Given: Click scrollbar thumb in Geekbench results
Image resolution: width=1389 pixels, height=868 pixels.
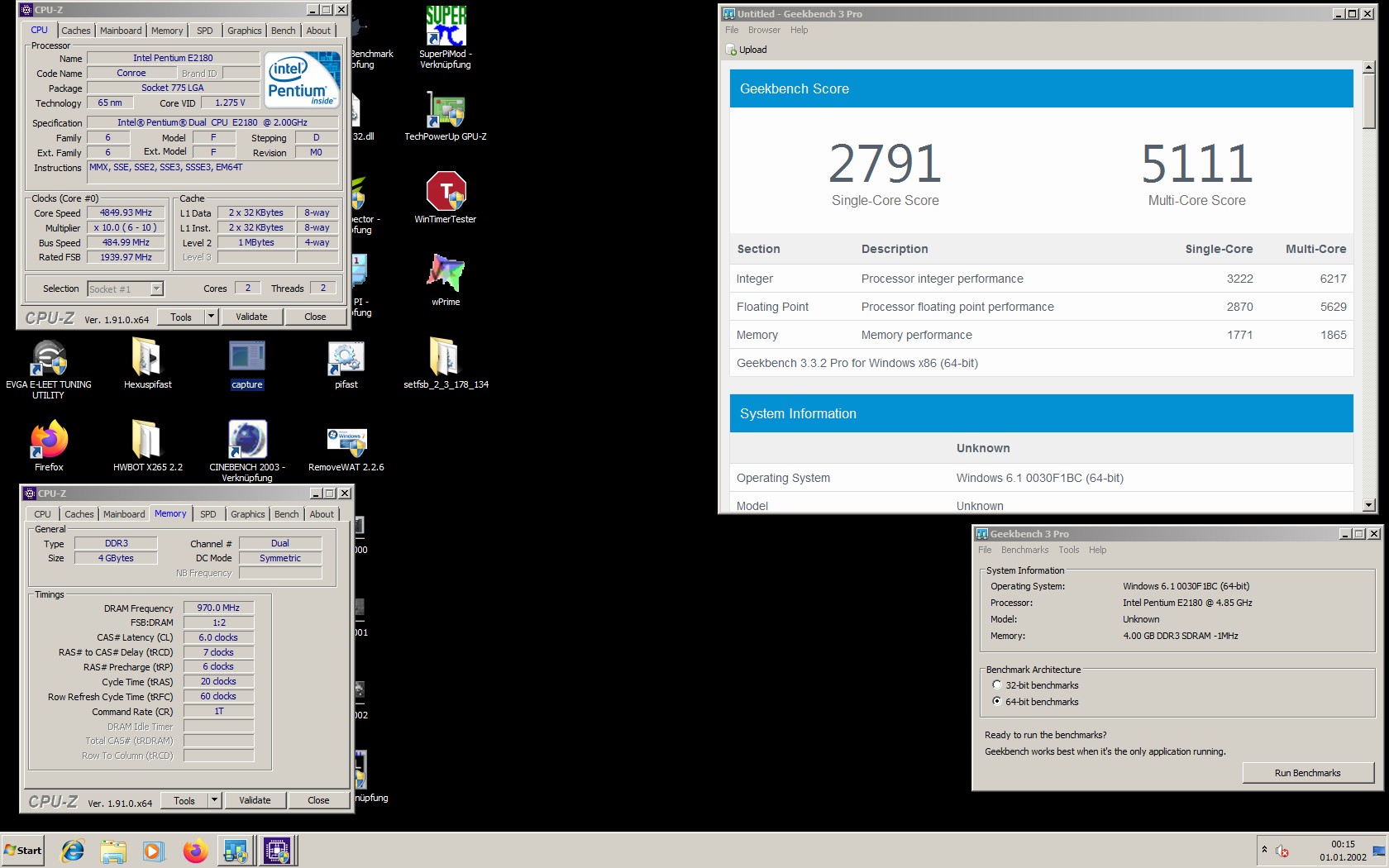Looking at the screenshot, I should pos(1368,101).
